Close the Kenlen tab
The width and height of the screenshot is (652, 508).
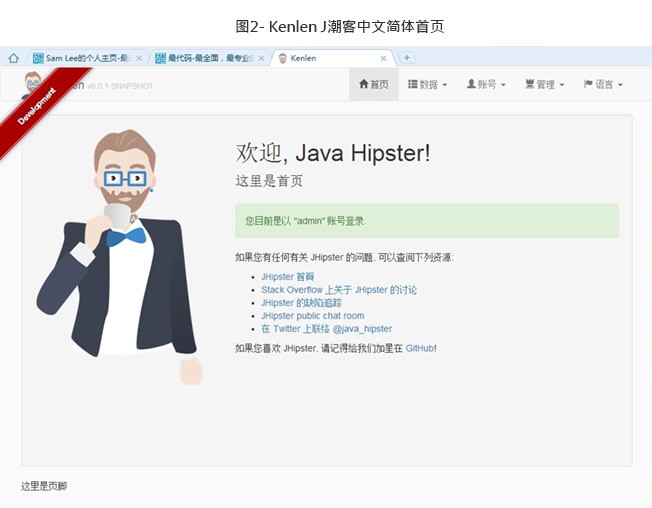(x=383, y=58)
